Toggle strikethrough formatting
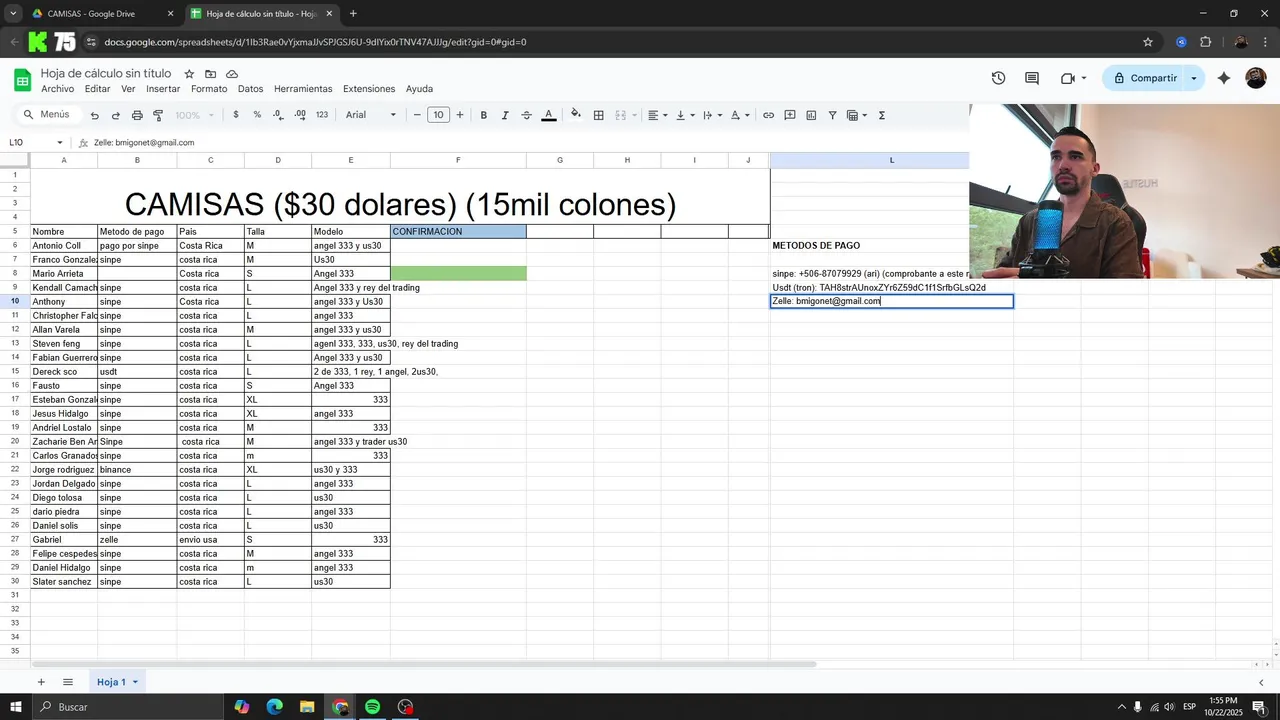1280x720 pixels. pyautogui.click(x=527, y=115)
